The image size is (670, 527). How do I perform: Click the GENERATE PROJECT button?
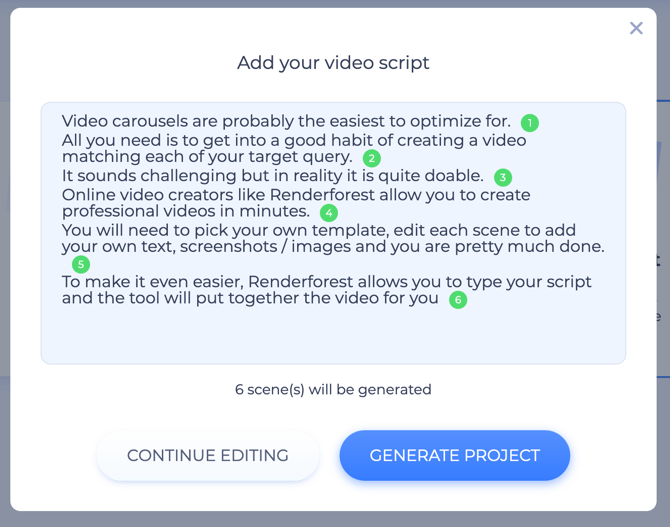[x=455, y=455]
